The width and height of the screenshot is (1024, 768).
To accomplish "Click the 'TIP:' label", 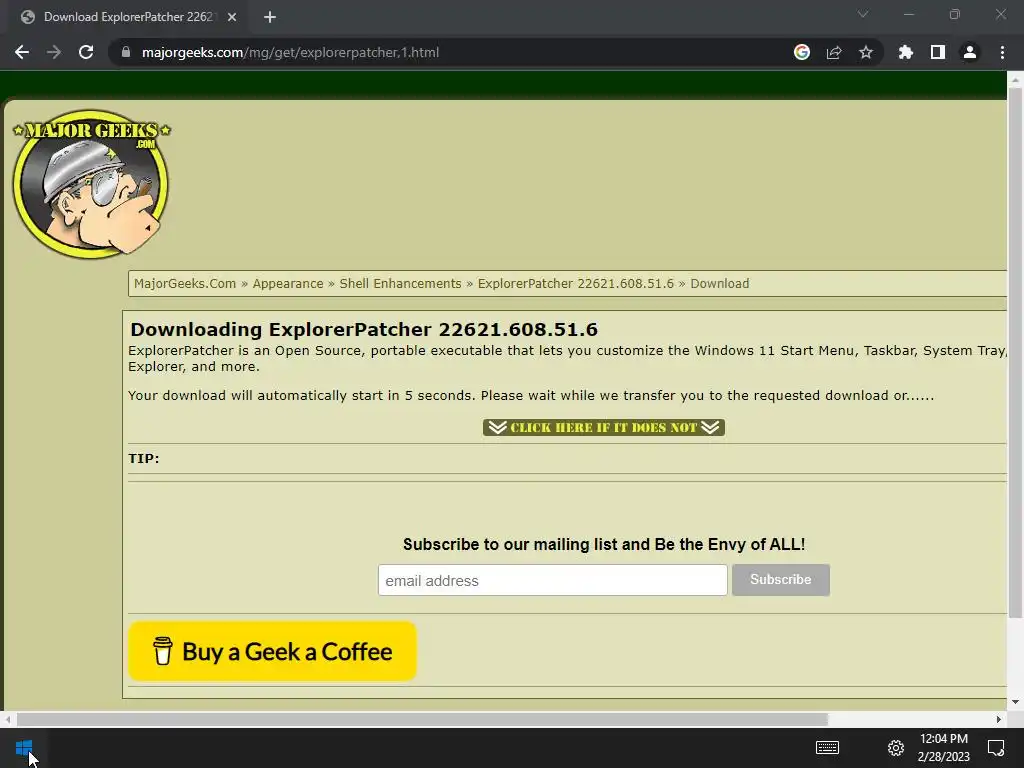I will coord(144,458).
